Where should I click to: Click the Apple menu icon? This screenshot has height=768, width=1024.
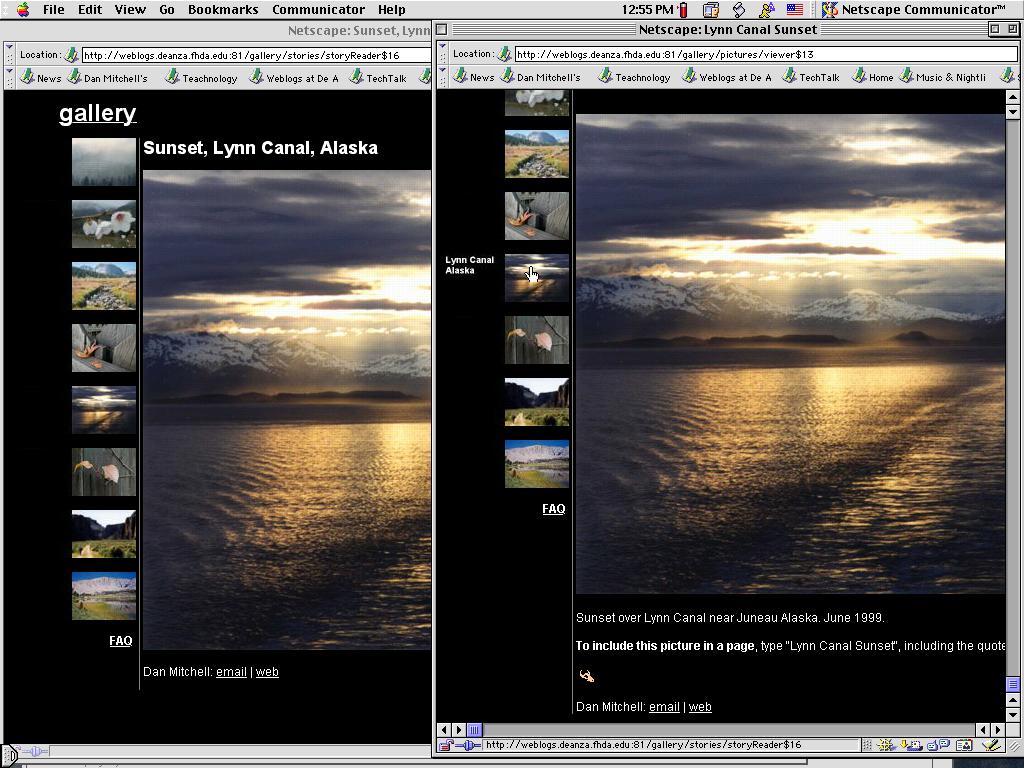point(22,9)
